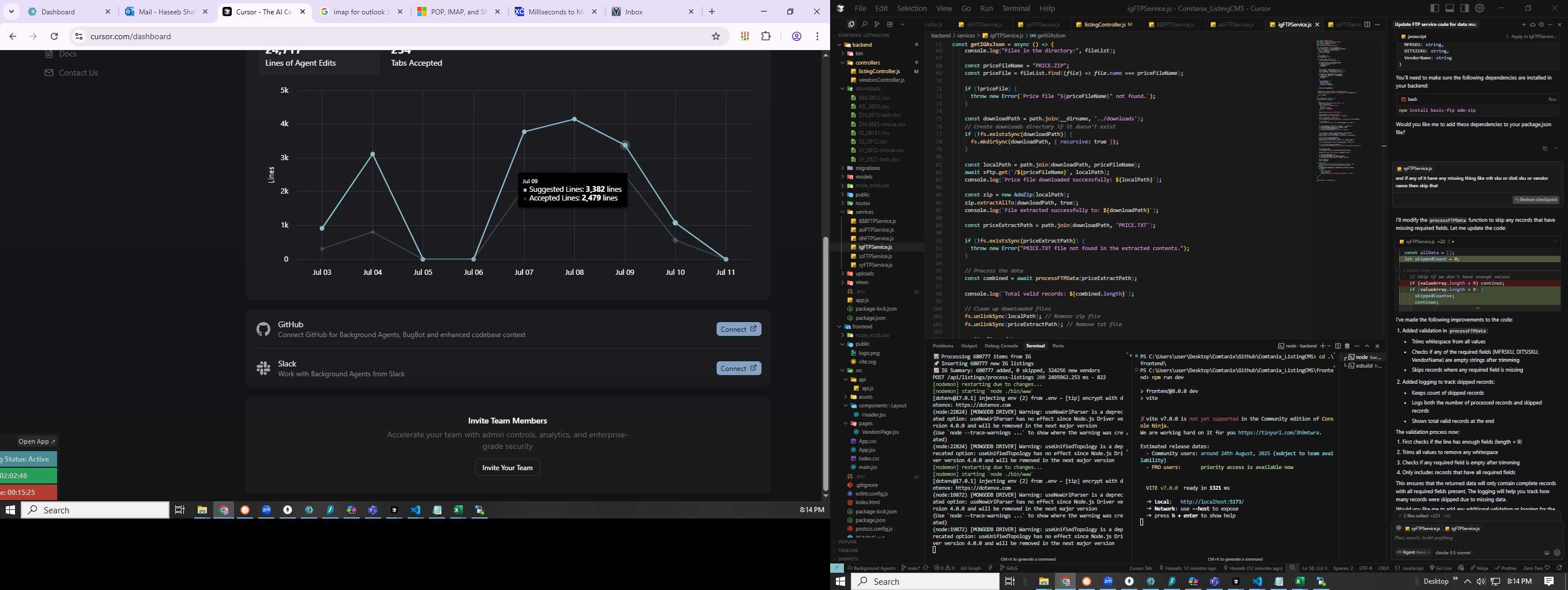Open Help menu in Cursor
The height and width of the screenshot is (590, 1568).
point(1047,9)
